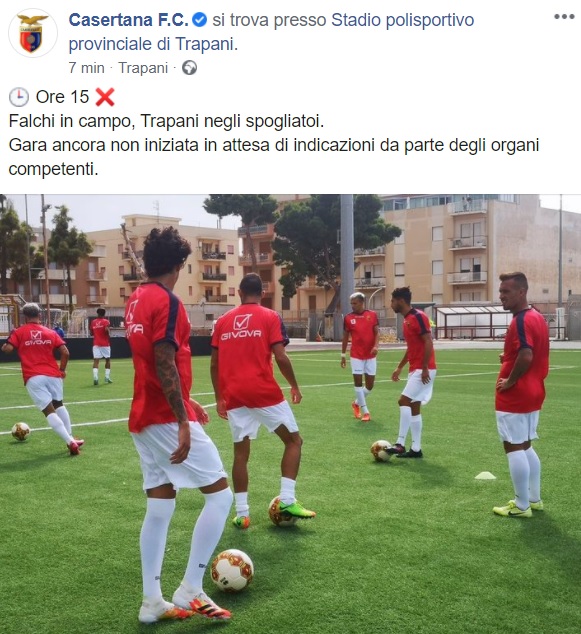This screenshot has width=581, height=634.
Task: Click the Trapani location tag
Action: coord(143,68)
